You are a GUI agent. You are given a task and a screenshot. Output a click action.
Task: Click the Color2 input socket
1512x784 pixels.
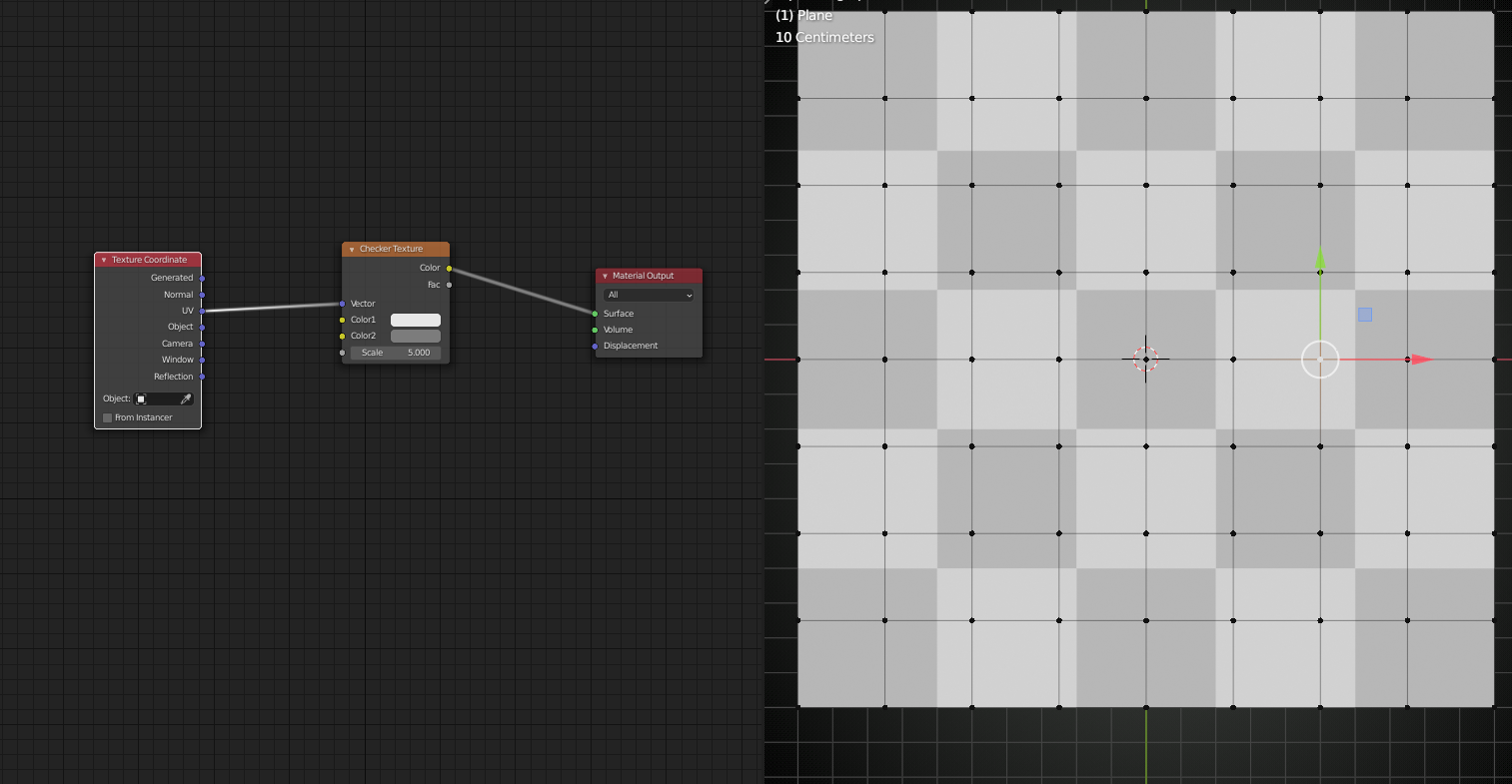(342, 336)
